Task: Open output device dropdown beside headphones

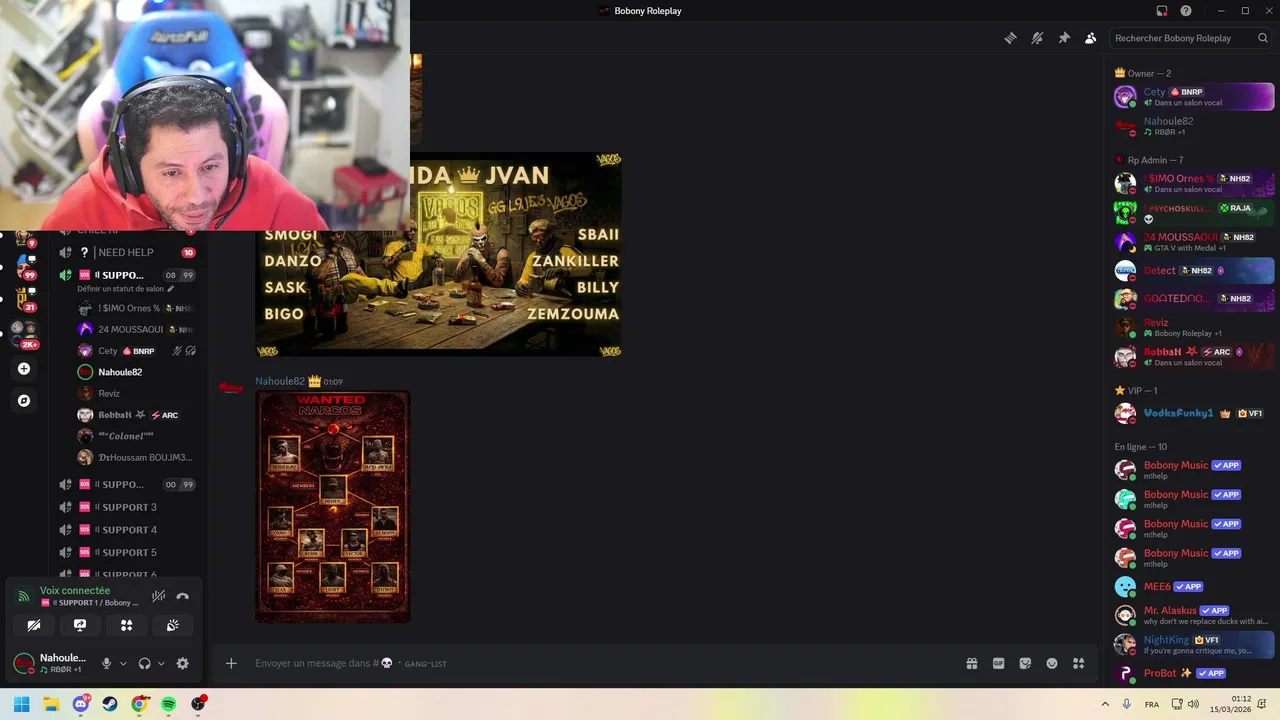Action: [161, 663]
